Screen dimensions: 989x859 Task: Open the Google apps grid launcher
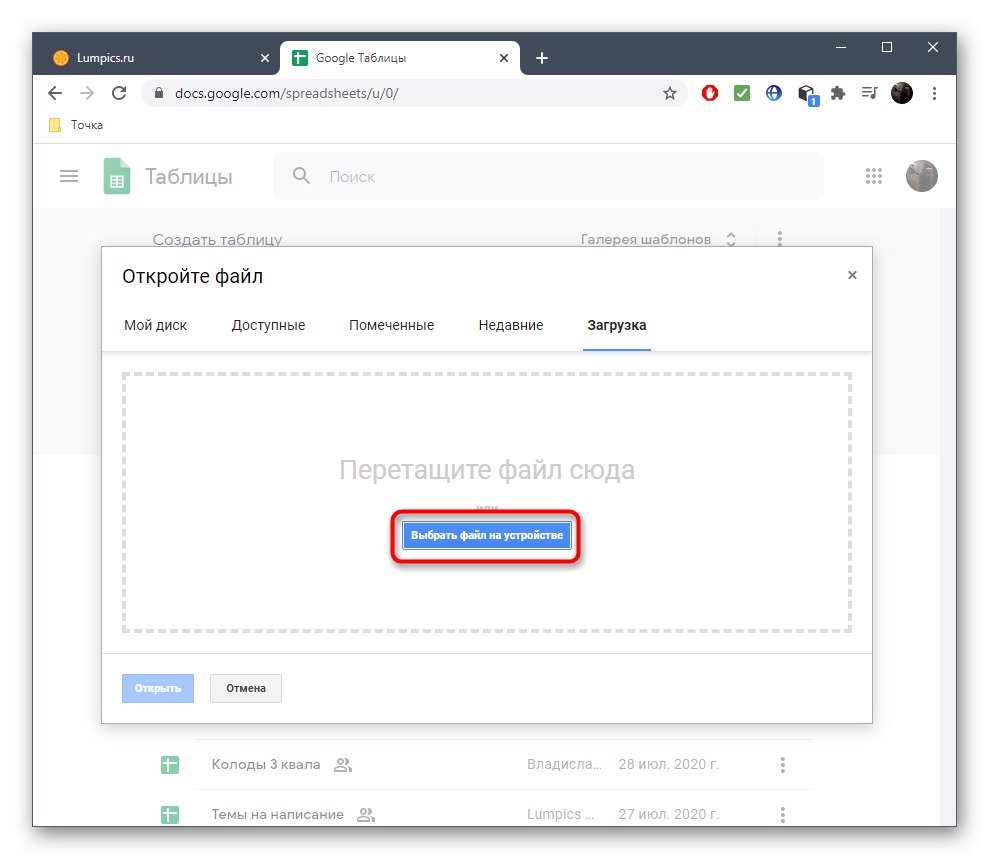point(874,176)
